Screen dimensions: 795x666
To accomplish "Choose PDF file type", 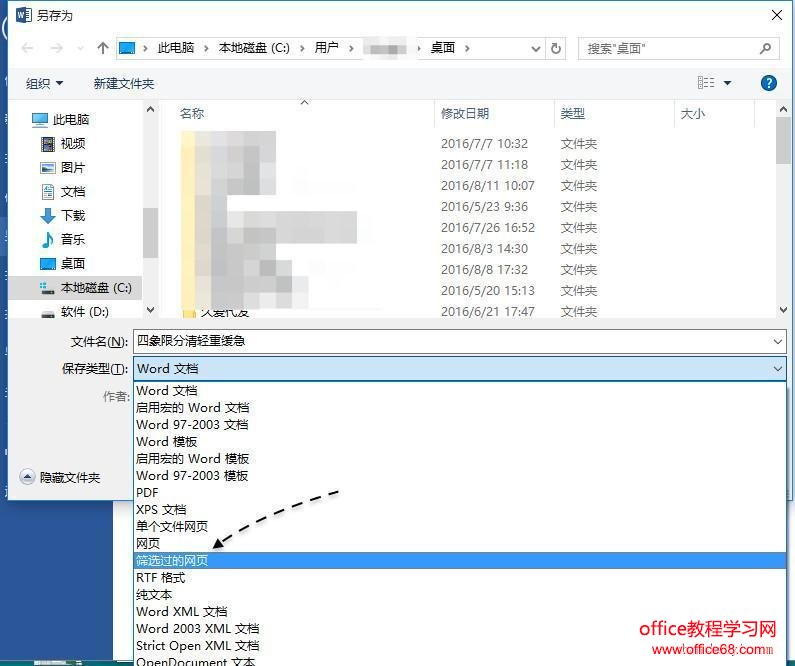I will point(460,493).
